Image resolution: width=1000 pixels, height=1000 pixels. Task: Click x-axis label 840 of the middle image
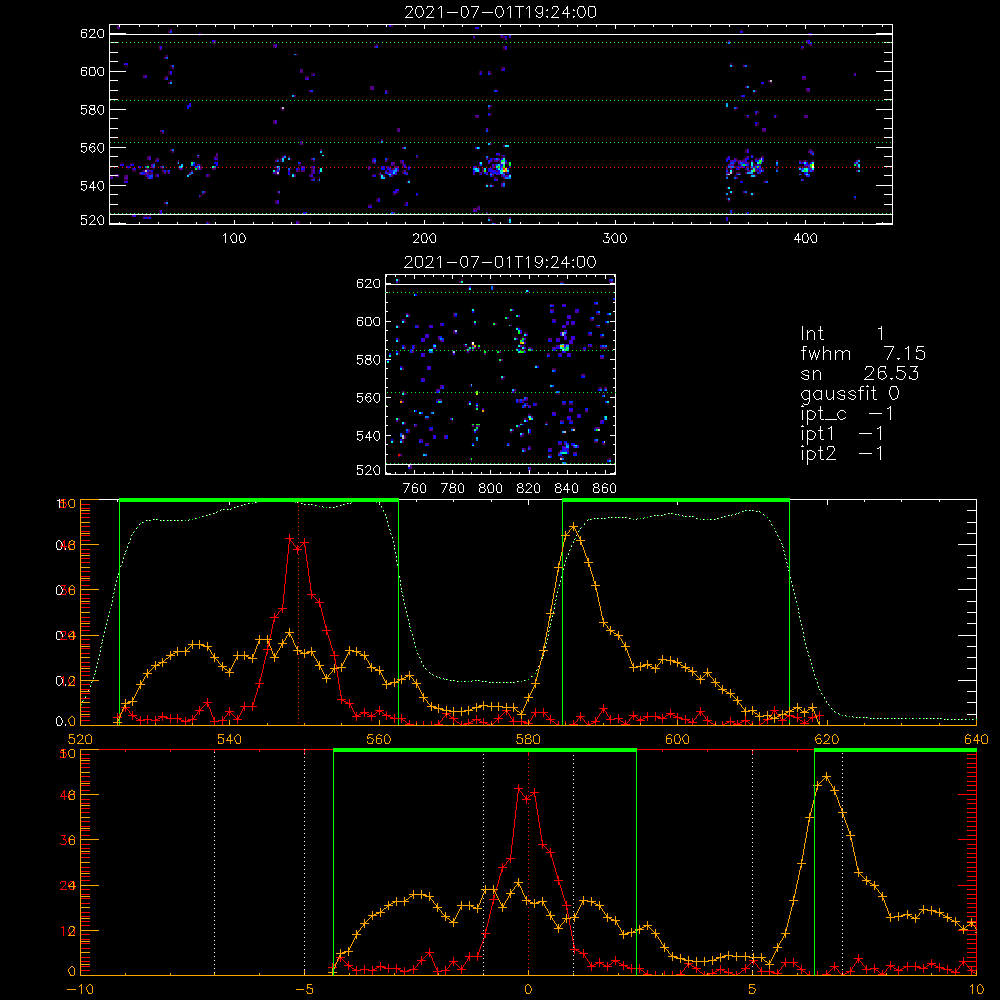point(566,489)
